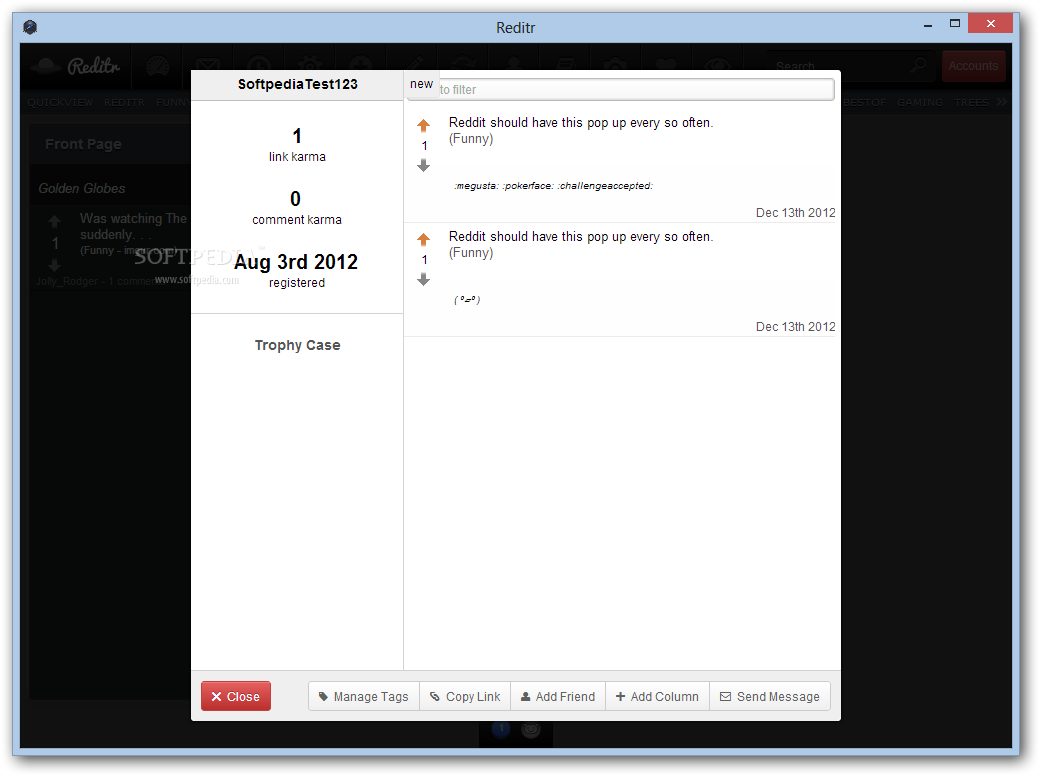
Task: Downvote the 'Was watching The' post in Front Page
Action: coord(54,265)
